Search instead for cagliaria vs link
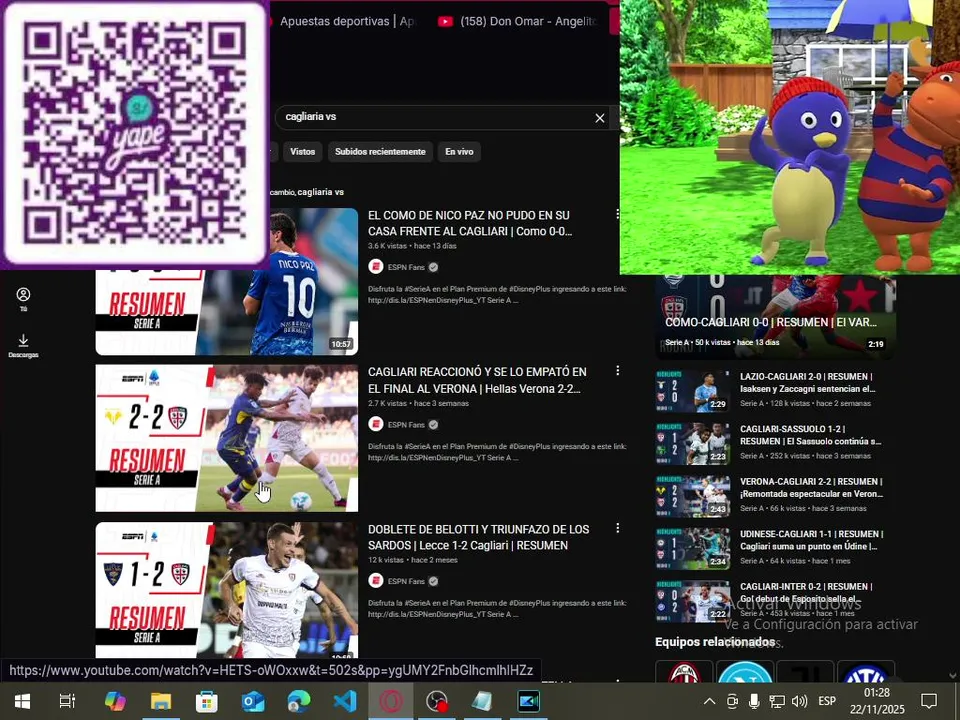960x720 pixels. coord(321,192)
